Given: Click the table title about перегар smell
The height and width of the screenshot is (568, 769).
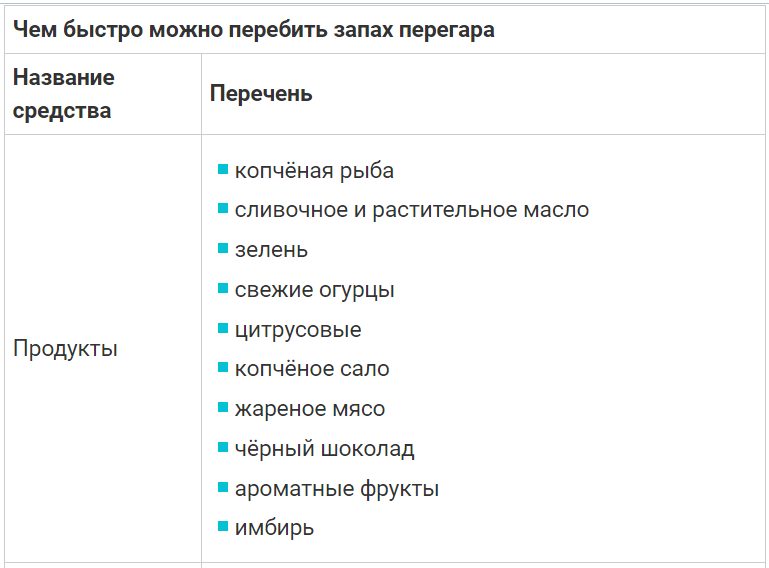Looking at the screenshot, I should [x=253, y=29].
